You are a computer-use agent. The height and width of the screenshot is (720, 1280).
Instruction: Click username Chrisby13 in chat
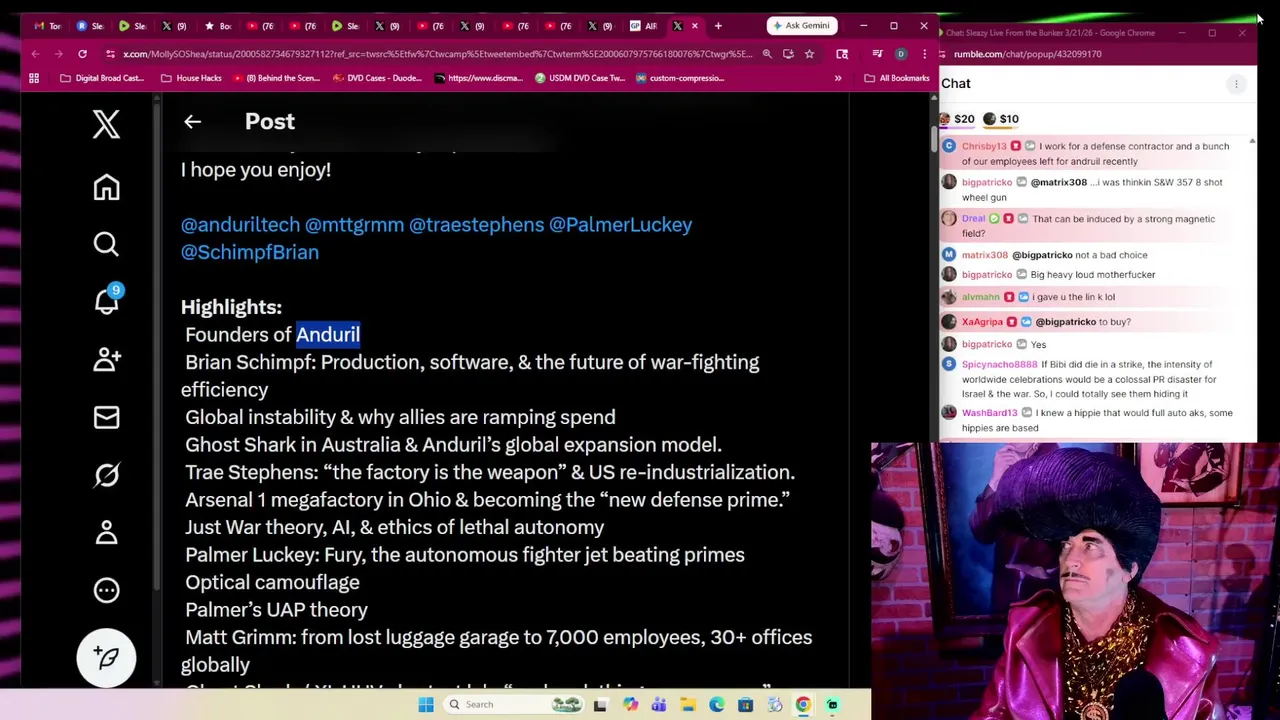point(984,146)
